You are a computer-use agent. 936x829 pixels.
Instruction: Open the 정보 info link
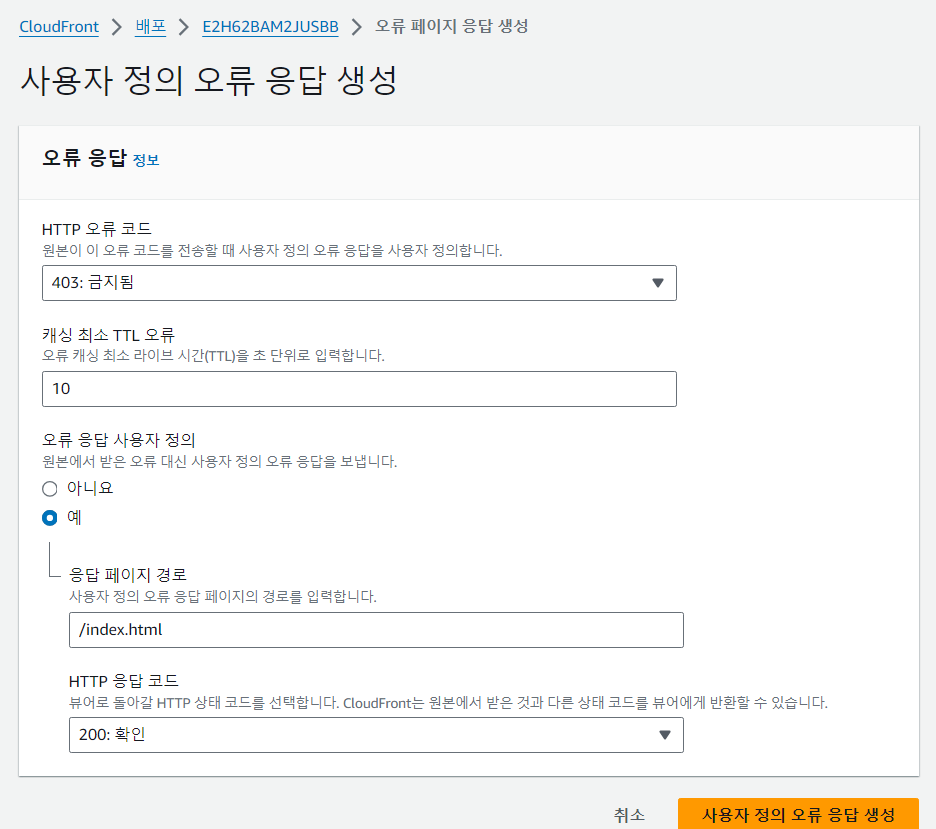pyautogui.click(x=146, y=160)
